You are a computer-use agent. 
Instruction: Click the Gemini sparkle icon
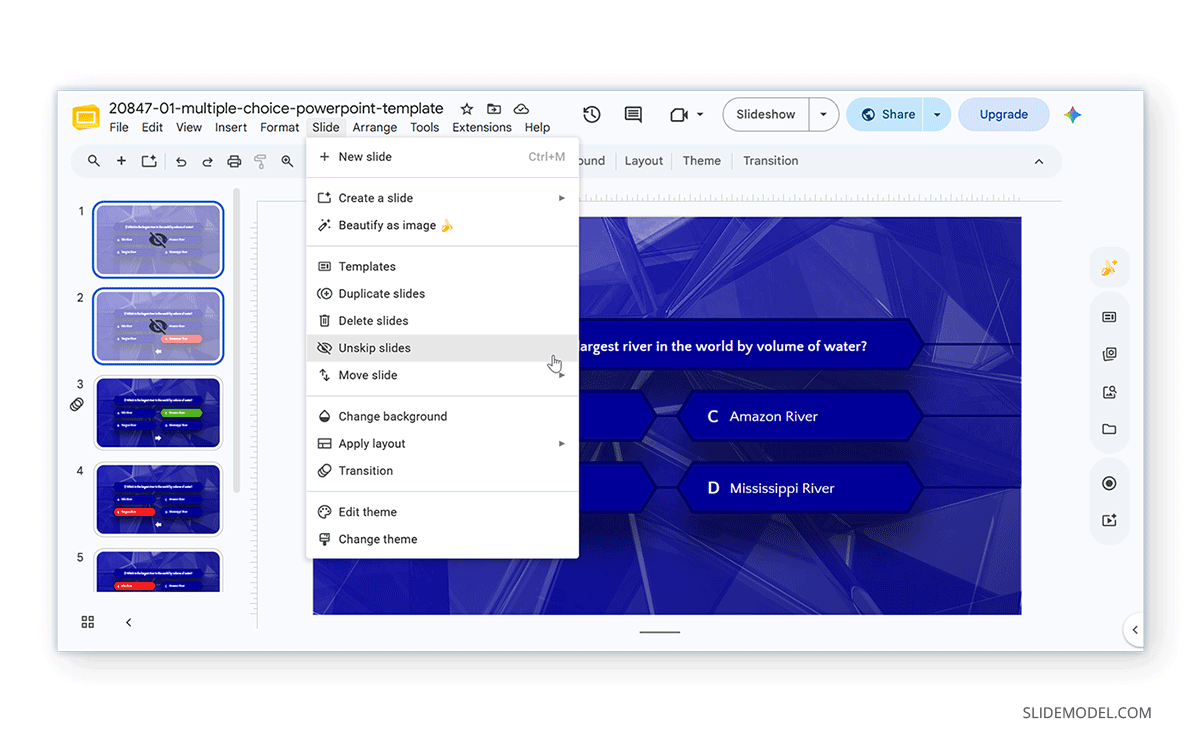(1072, 115)
